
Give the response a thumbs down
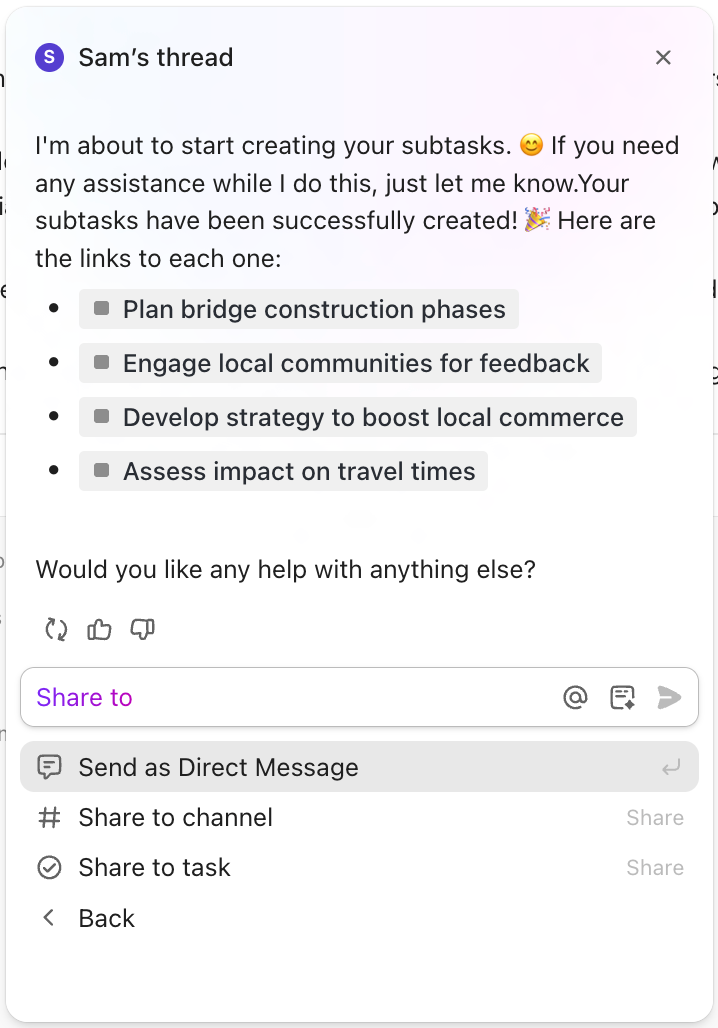pyautogui.click(x=142, y=629)
